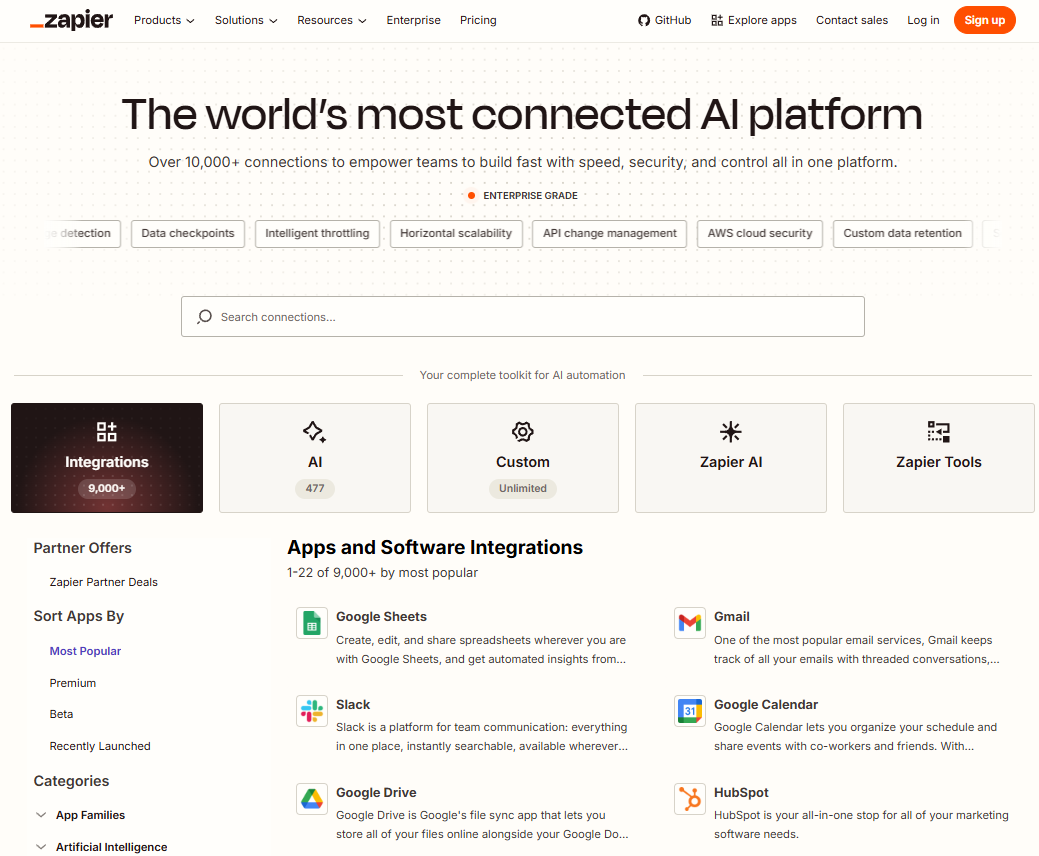Go to the Enterprise page
The height and width of the screenshot is (856, 1039).
[x=413, y=21]
